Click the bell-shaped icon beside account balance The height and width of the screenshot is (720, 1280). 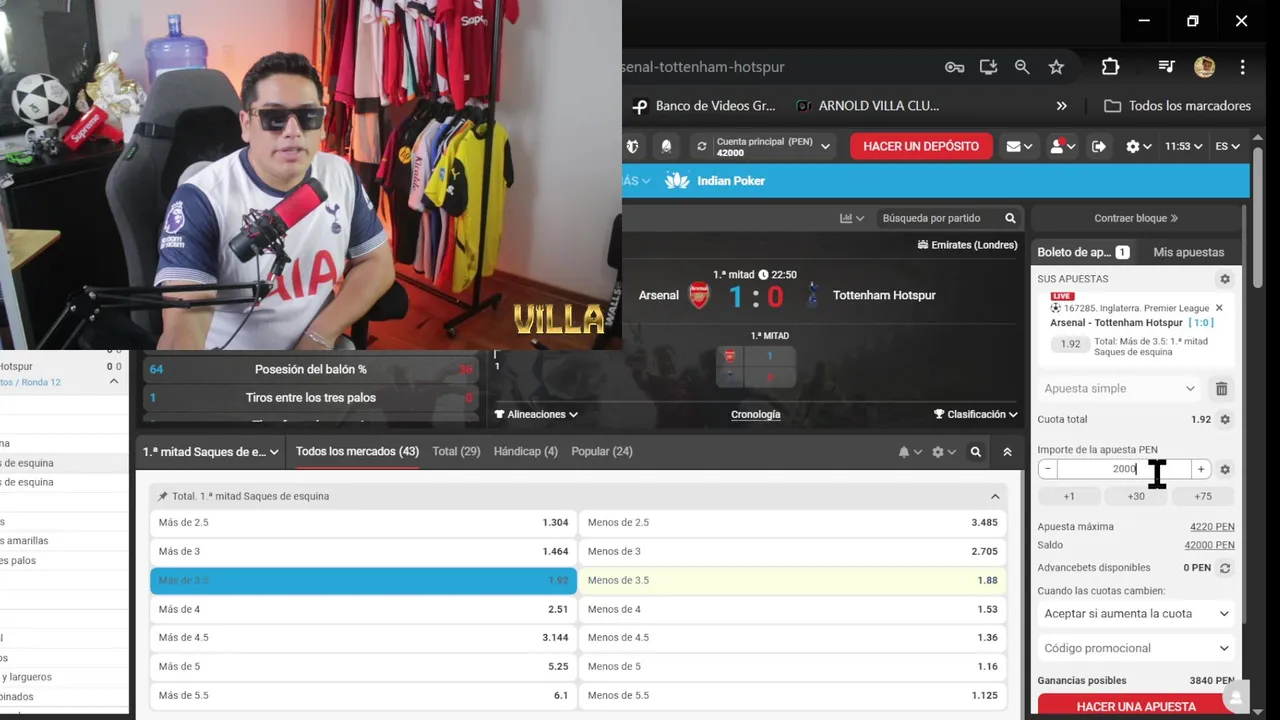[x=666, y=146]
